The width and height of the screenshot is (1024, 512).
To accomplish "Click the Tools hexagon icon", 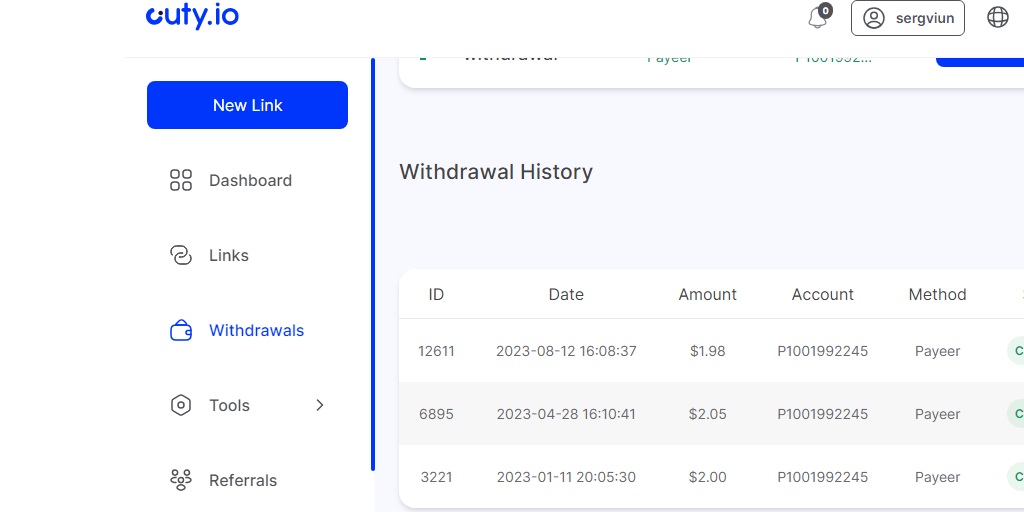I will pyautogui.click(x=181, y=406).
